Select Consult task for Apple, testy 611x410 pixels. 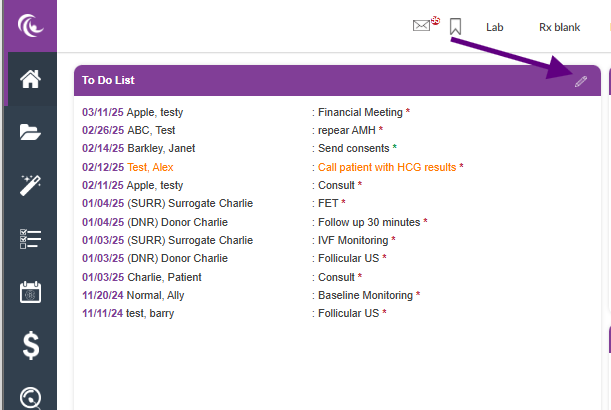(336, 185)
